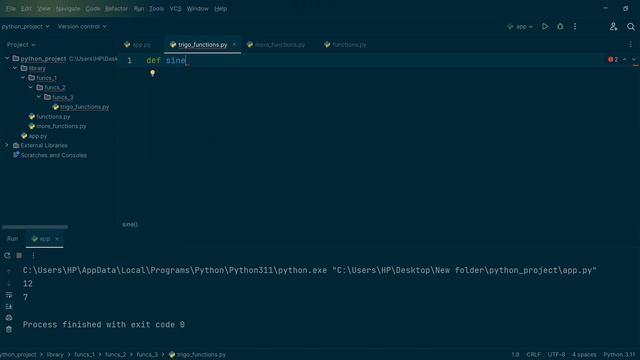Open the Run menu
This screenshot has height=360, width=640.
(139, 9)
